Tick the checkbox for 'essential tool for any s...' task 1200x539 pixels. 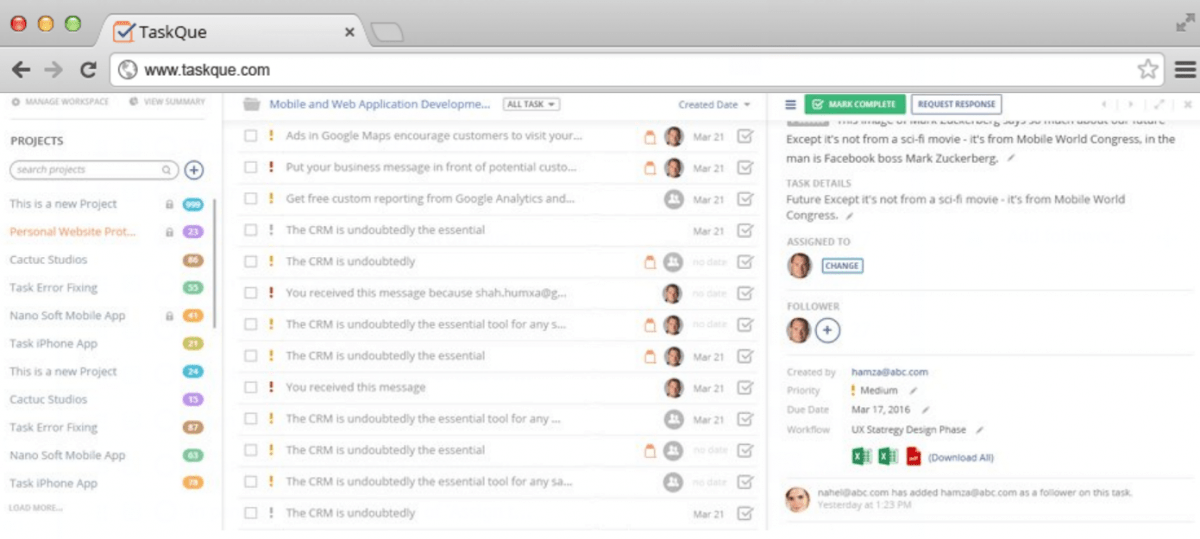(x=251, y=324)
